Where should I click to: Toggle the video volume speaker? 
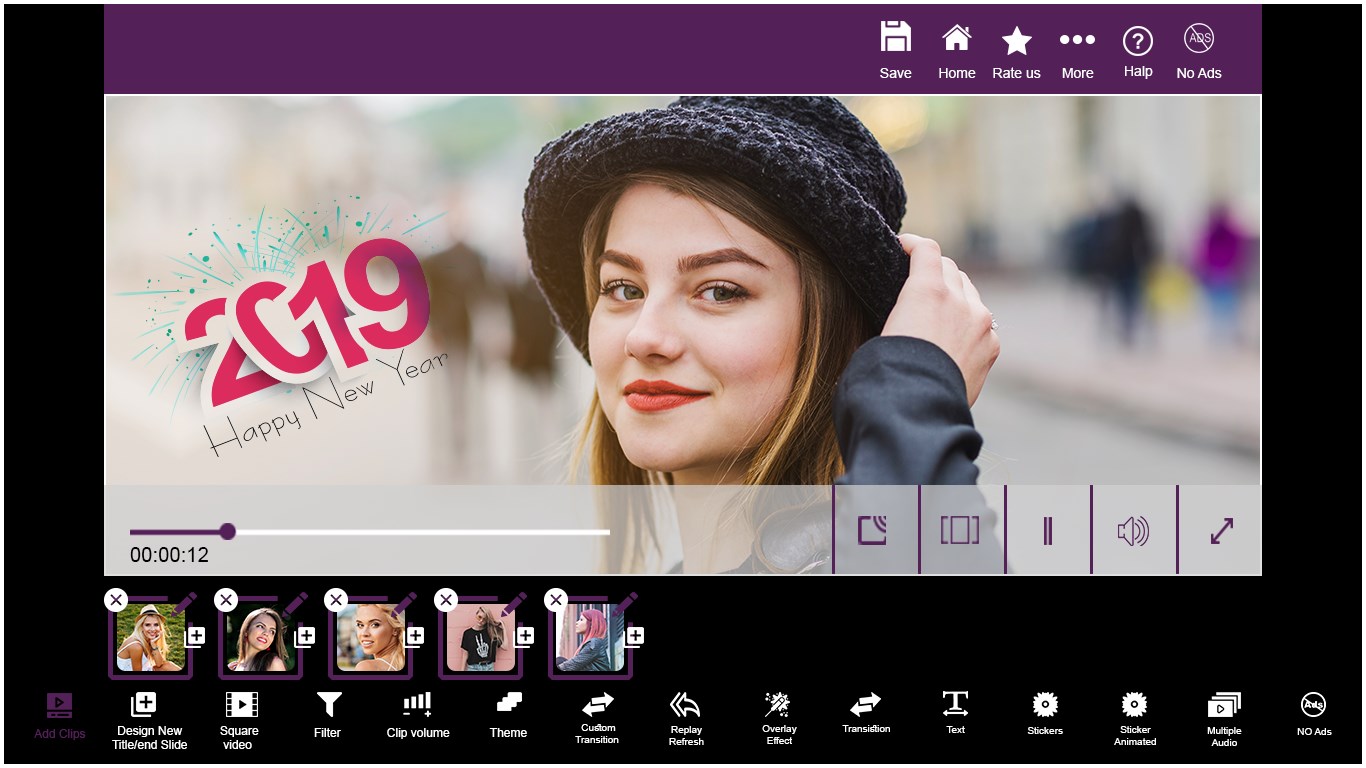pyautogui.click(x=1134, y=531)
